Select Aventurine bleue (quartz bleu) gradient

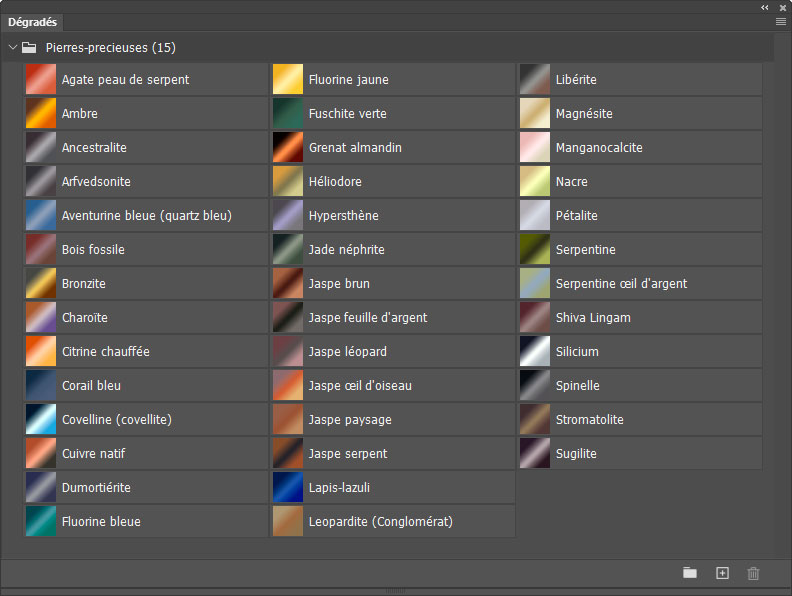[x=41, y=216]
